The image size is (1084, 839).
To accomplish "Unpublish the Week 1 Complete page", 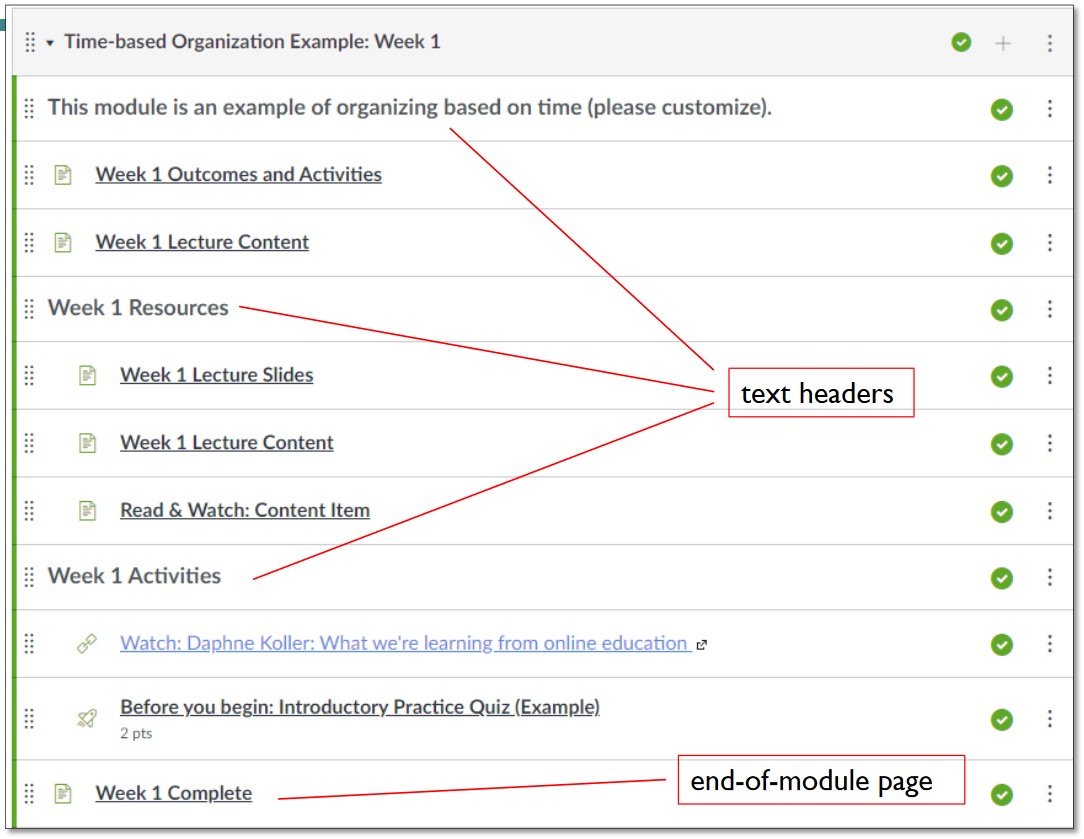I will [1002, 794].
